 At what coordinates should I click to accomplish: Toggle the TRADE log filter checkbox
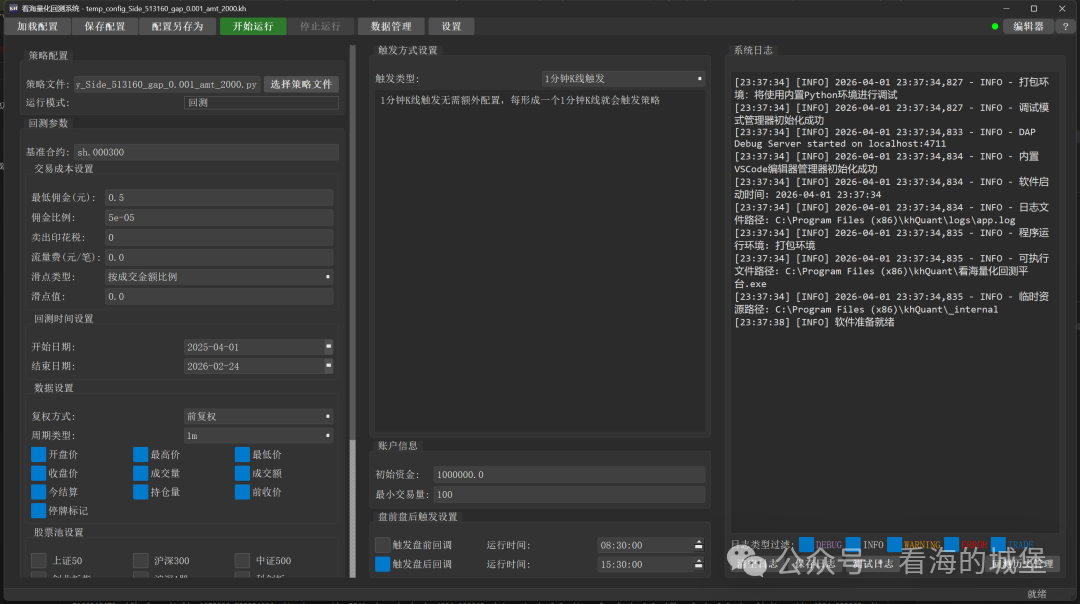coord(998,545)
